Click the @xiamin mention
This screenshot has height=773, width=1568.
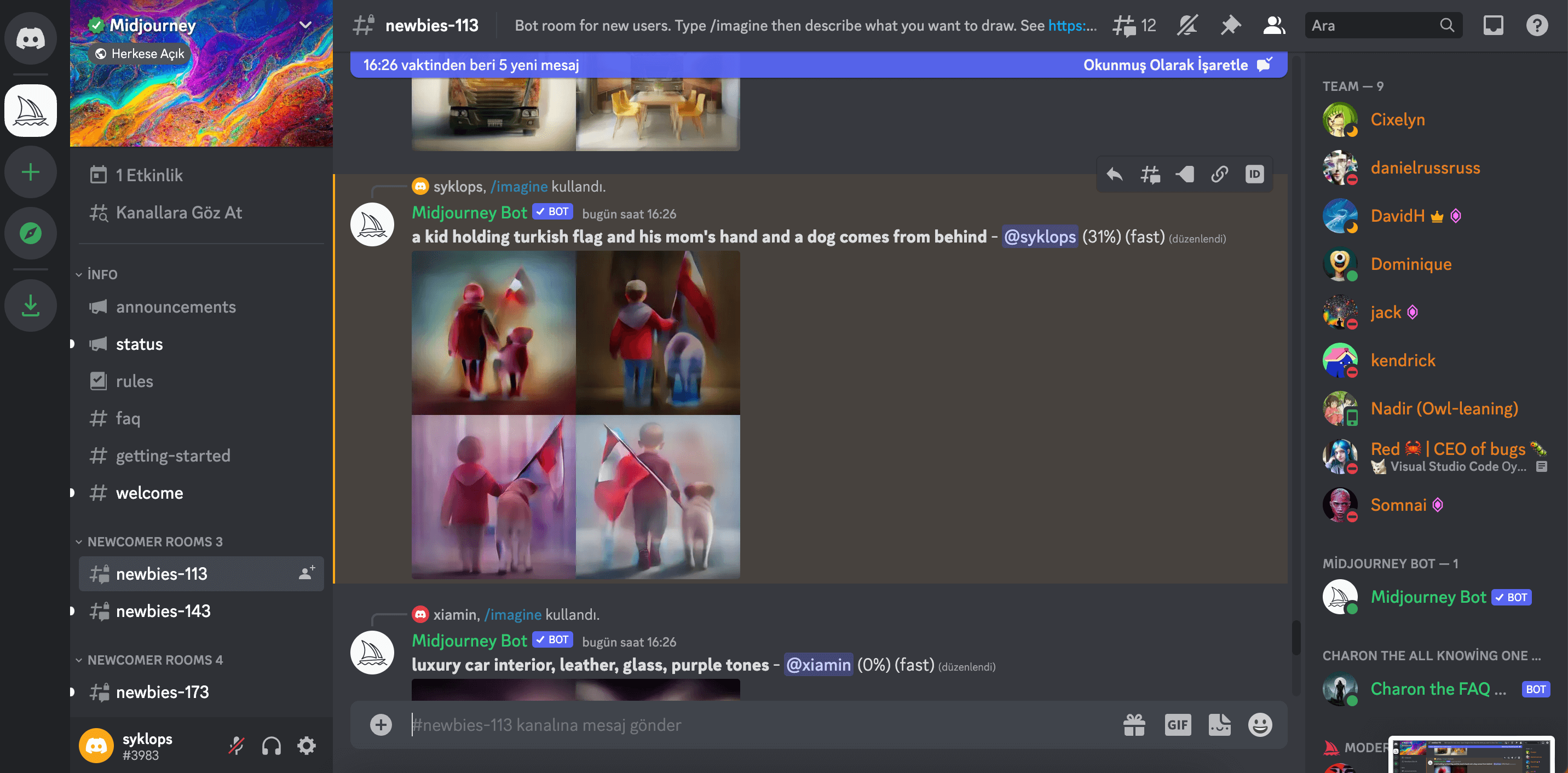click(818, 664)
